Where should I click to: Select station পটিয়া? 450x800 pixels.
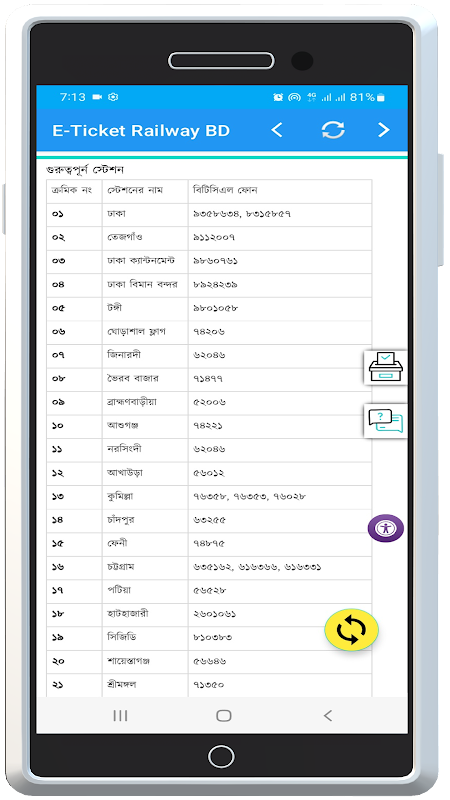[118, 590]
